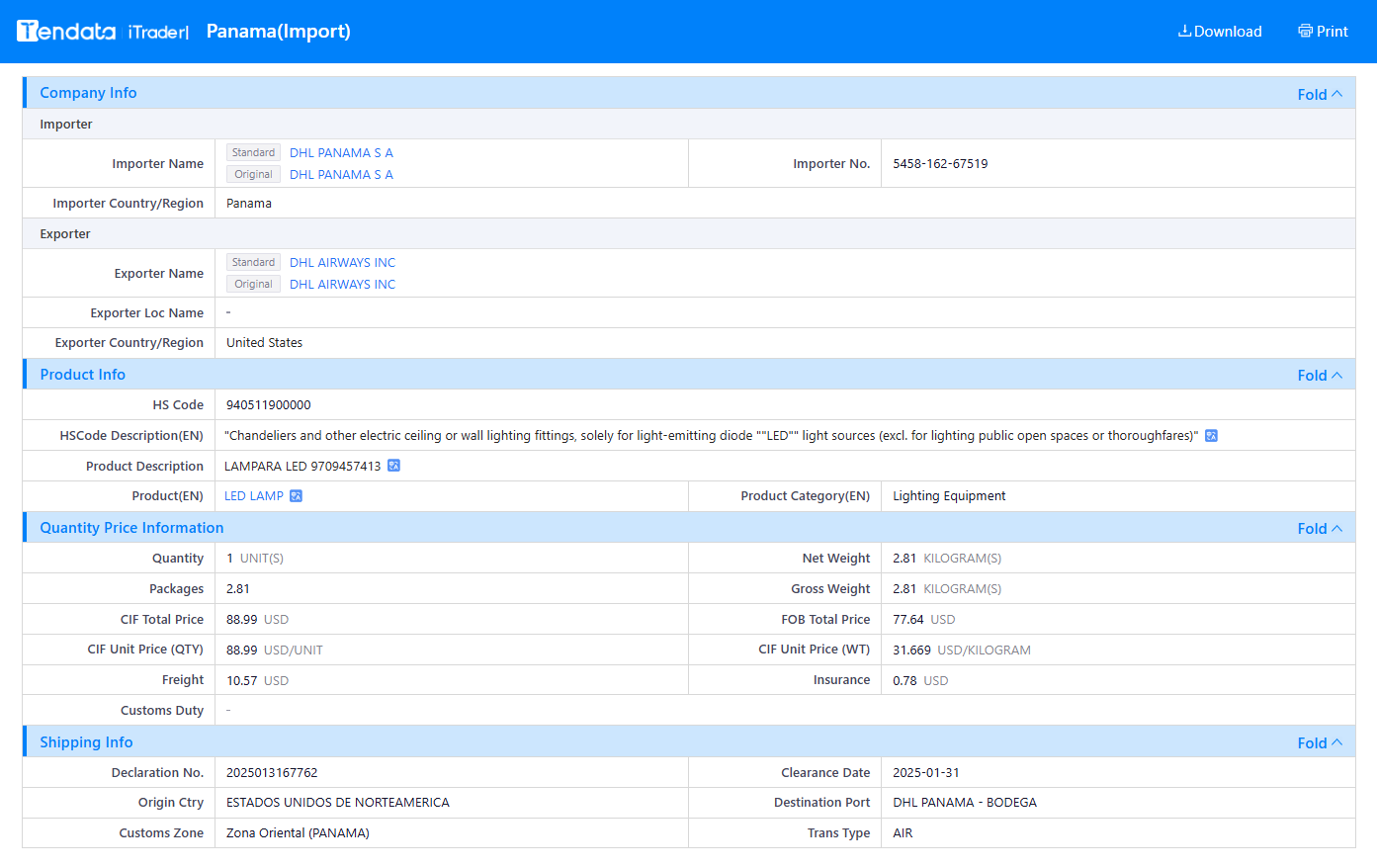Viewport: 1377px width, 868px height.
Task: Click the Freight value 10.57 USD
Action: pos(257,681)
